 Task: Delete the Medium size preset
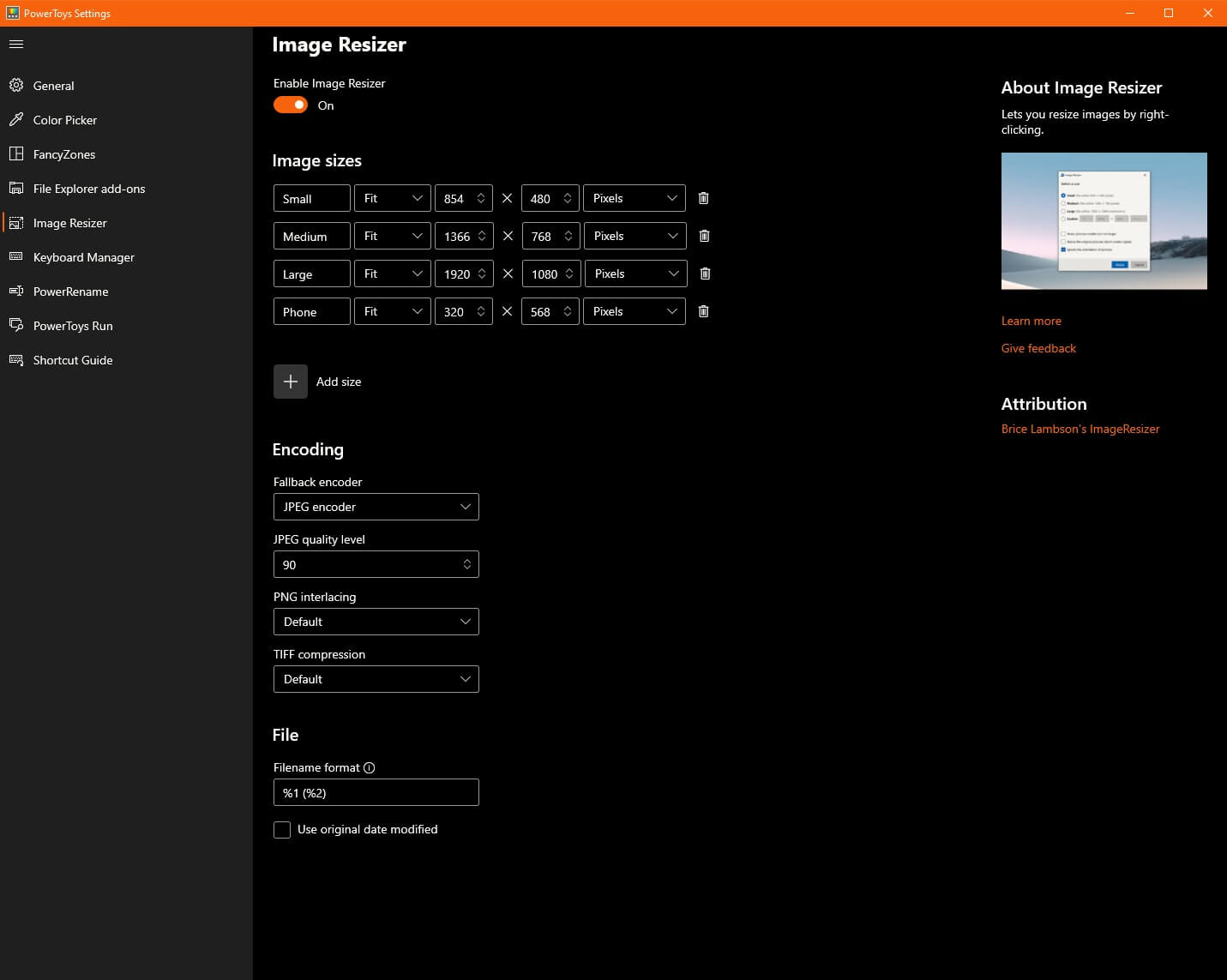coord(704,236)
